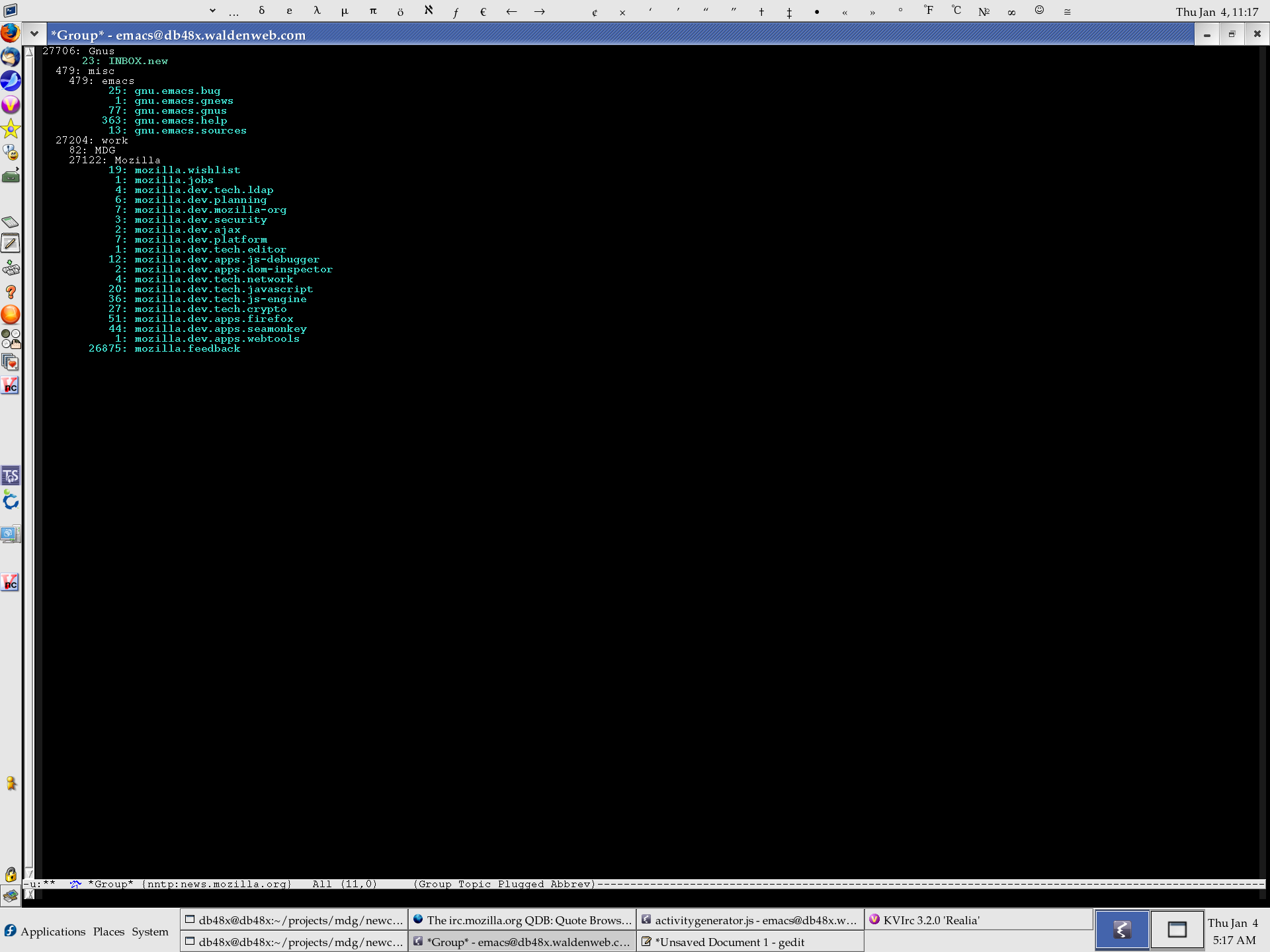The image size is (1270, 952).
Task: Collapse the Mozilla topic
Action: 138,160
